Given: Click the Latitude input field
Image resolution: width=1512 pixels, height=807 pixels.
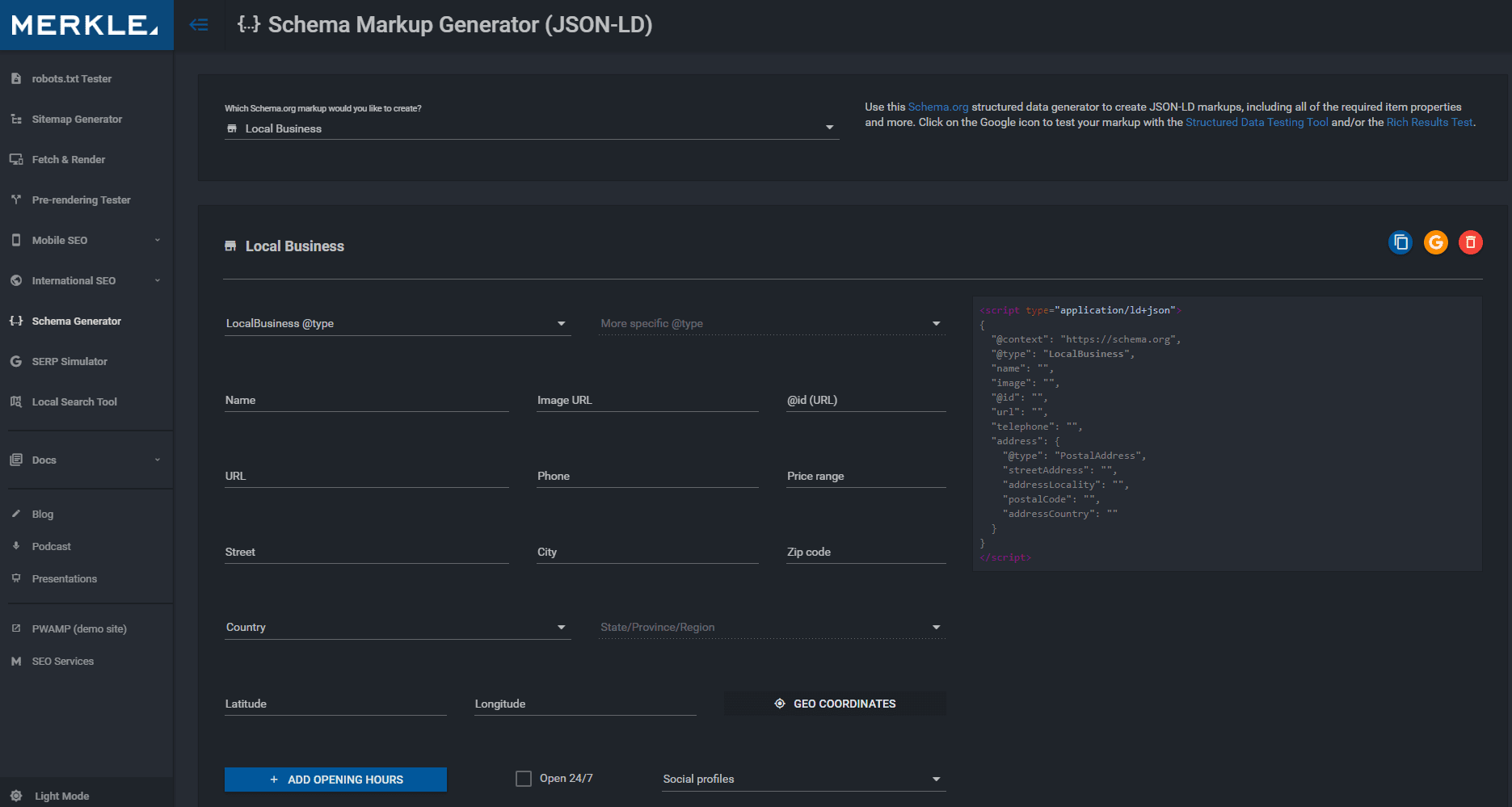Looking at the screenshot, I should [335, 704].
